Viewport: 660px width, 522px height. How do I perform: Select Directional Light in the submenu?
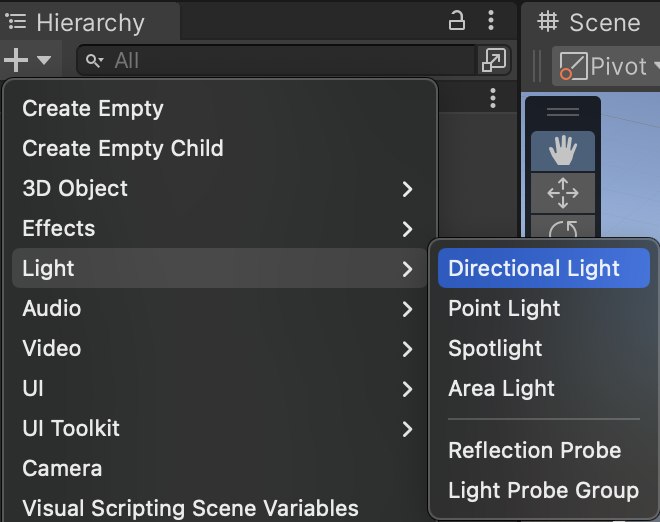click(x=534, y=268)
